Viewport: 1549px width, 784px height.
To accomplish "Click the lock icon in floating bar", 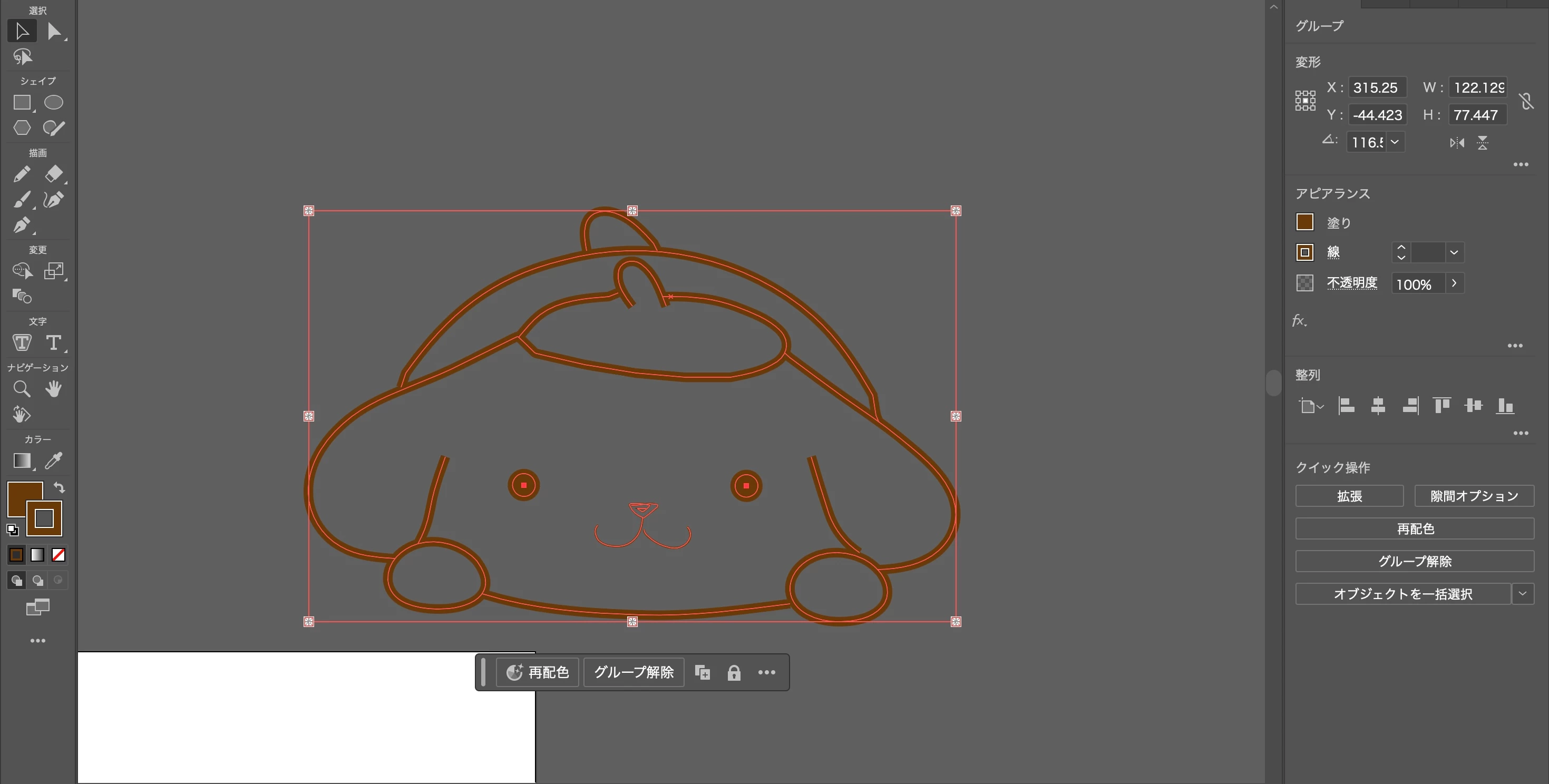I will 734,672.
